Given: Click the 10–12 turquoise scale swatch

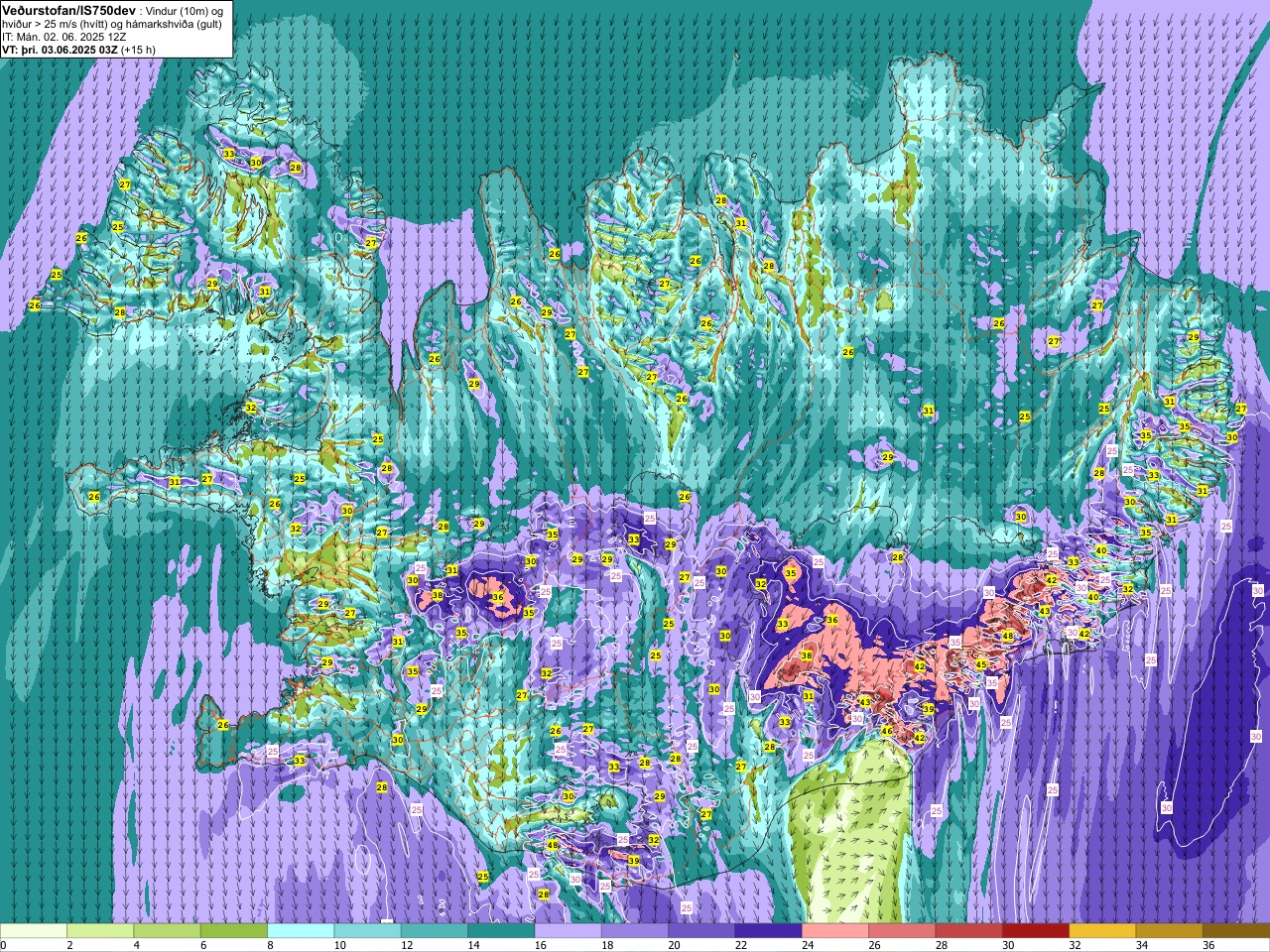Looking at the screenshot, I should tap(367, 931).
